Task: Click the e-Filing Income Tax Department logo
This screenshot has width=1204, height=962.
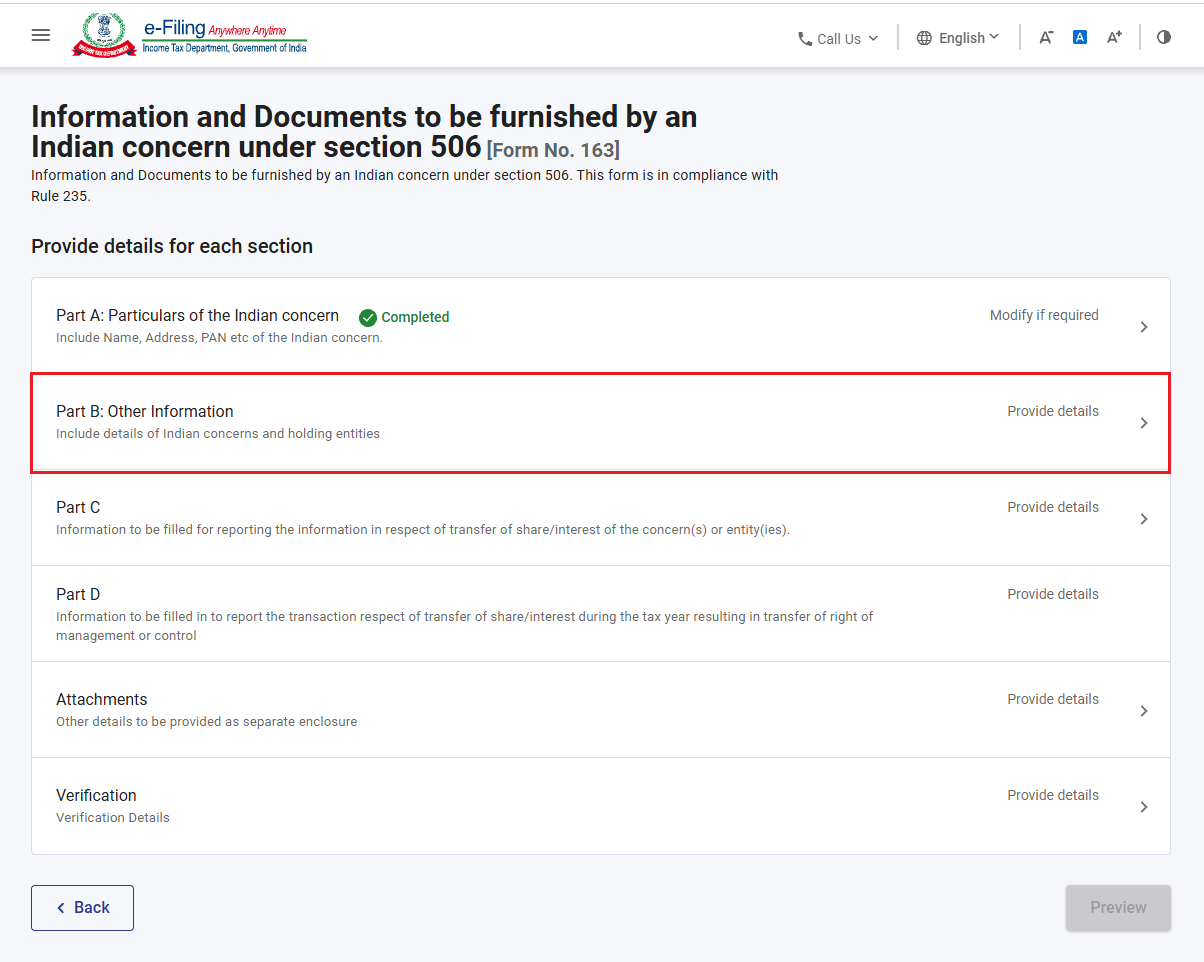Action: click(189, 36)
